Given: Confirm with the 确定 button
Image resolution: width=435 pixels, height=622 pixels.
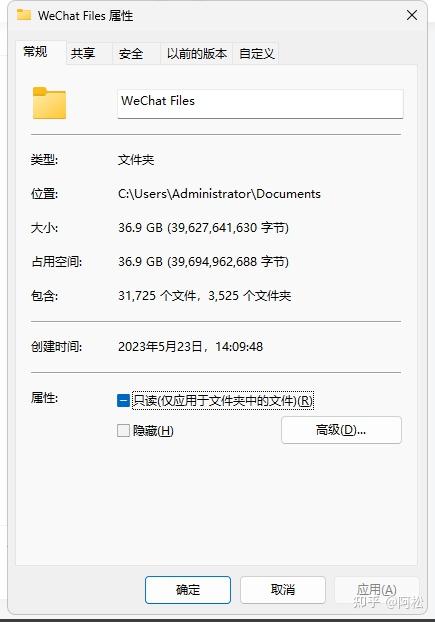Looking at the screenshot, I should point(188,590).
